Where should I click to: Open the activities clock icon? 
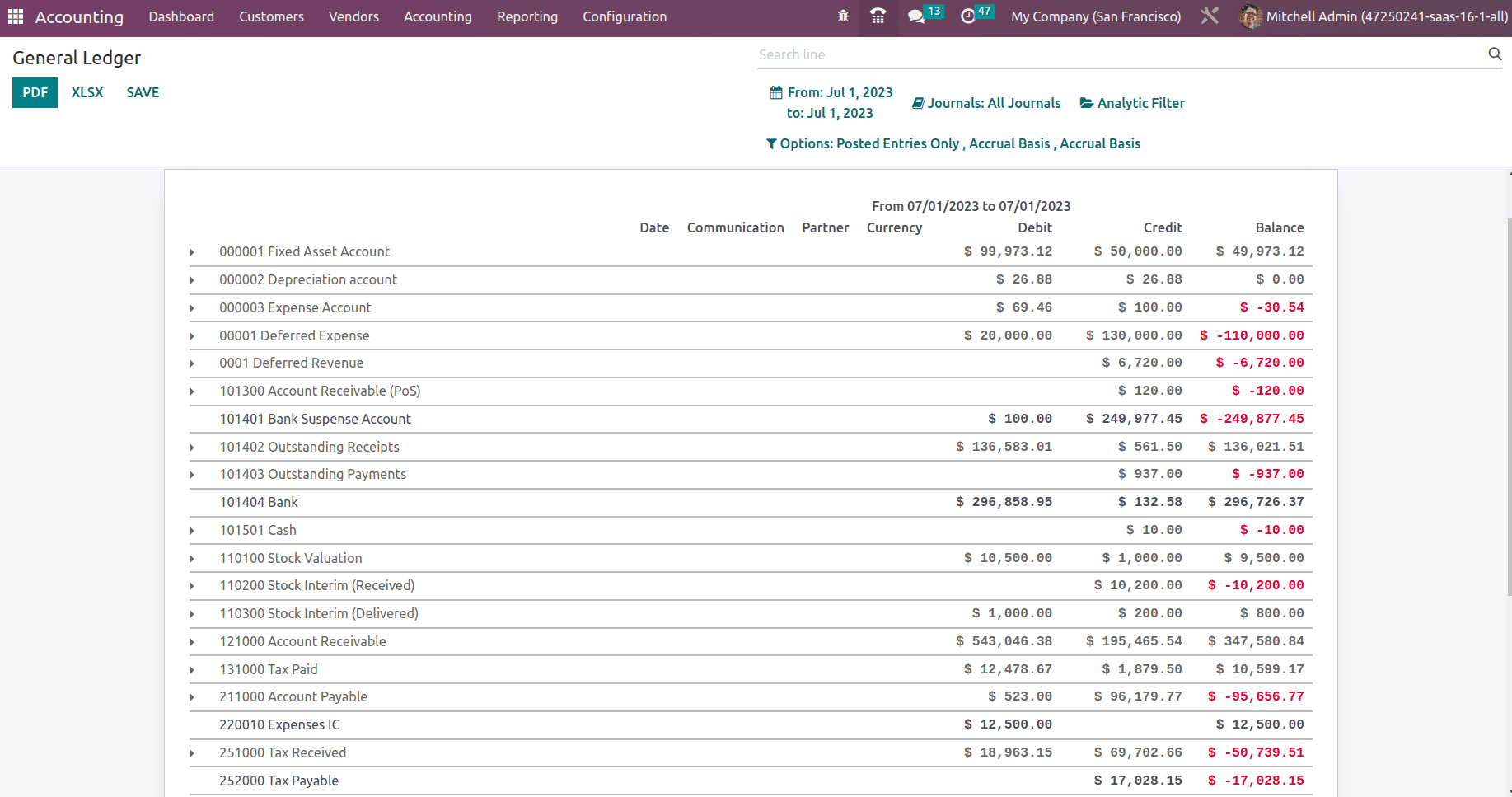pos(968,16)
